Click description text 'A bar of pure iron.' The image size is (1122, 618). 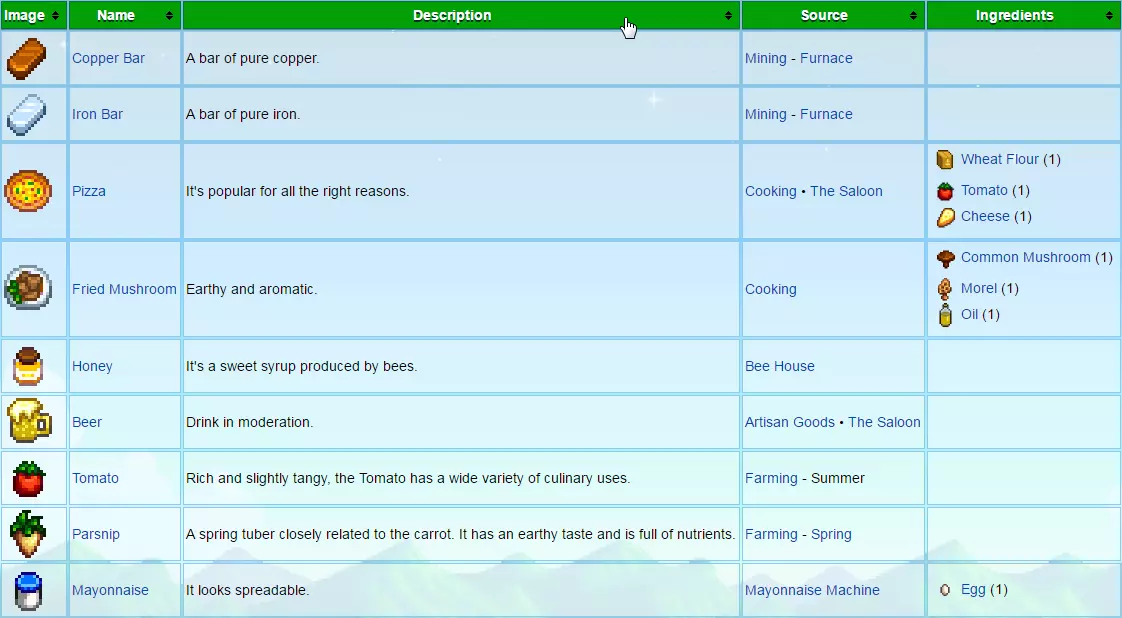pos(243,114)
